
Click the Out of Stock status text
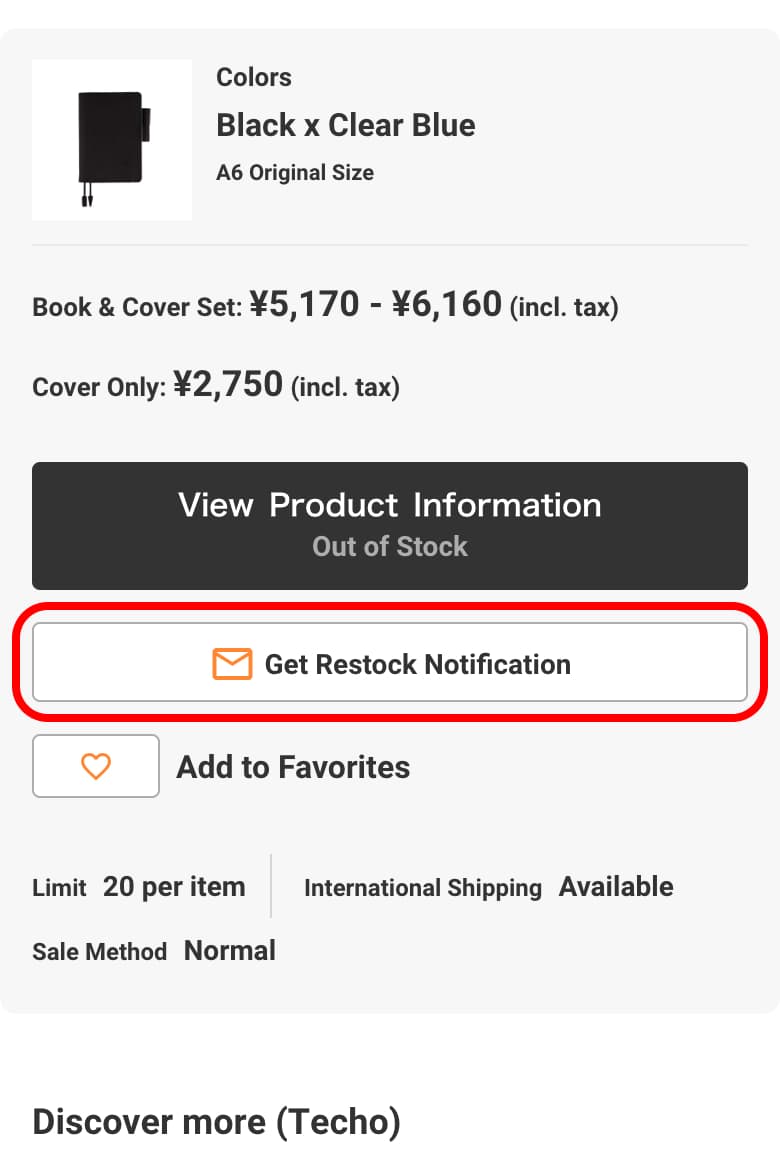click(390, 546)
